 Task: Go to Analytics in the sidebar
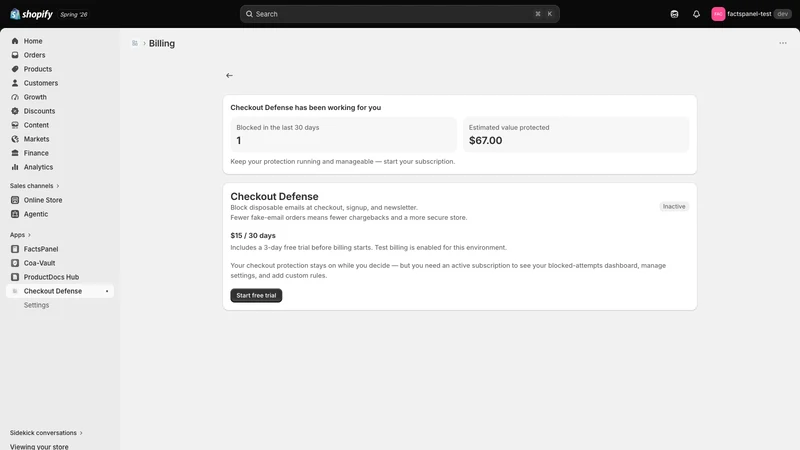pos(38,167)
